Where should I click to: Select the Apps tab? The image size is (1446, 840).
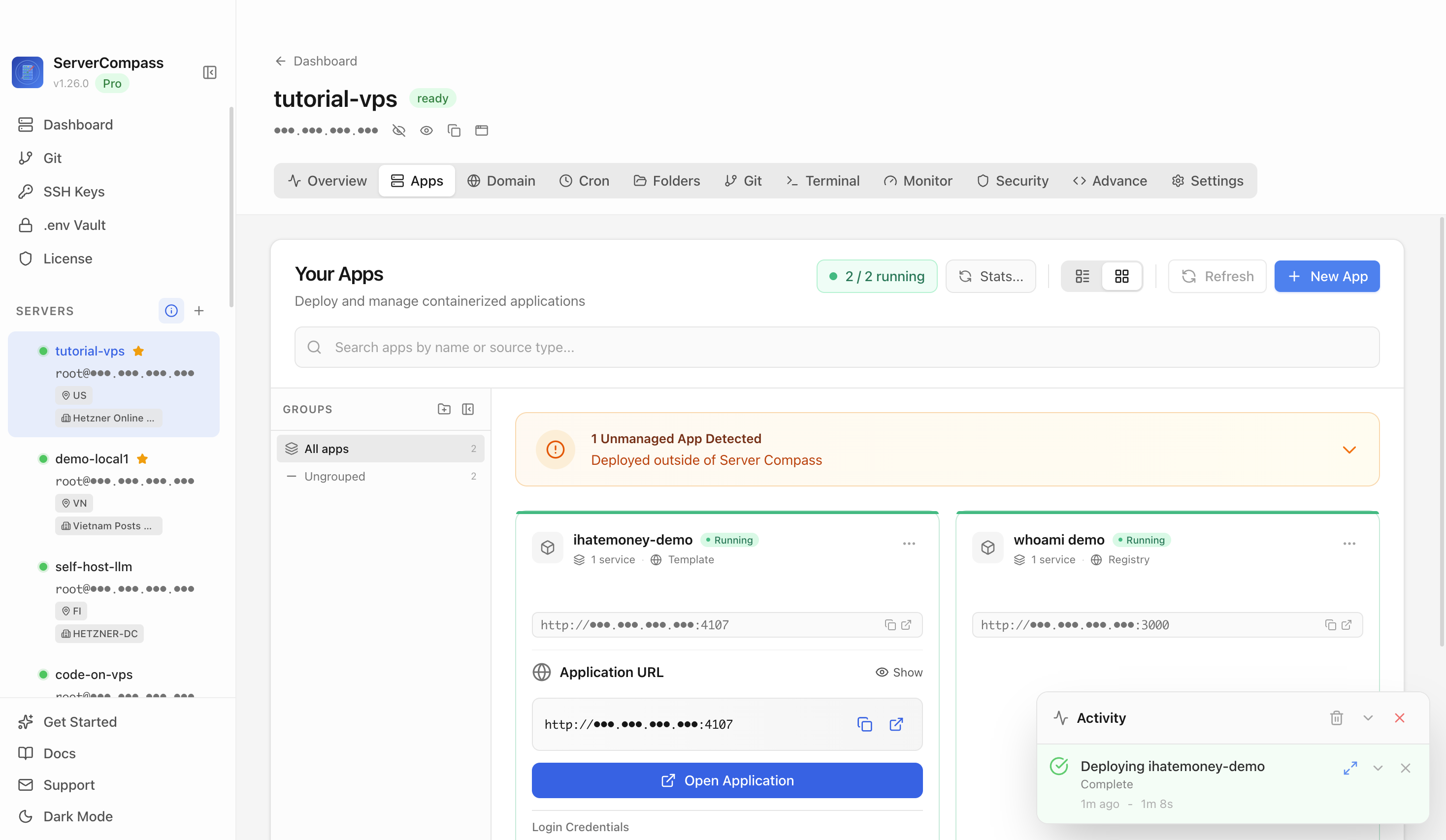[x=417, y=181]
